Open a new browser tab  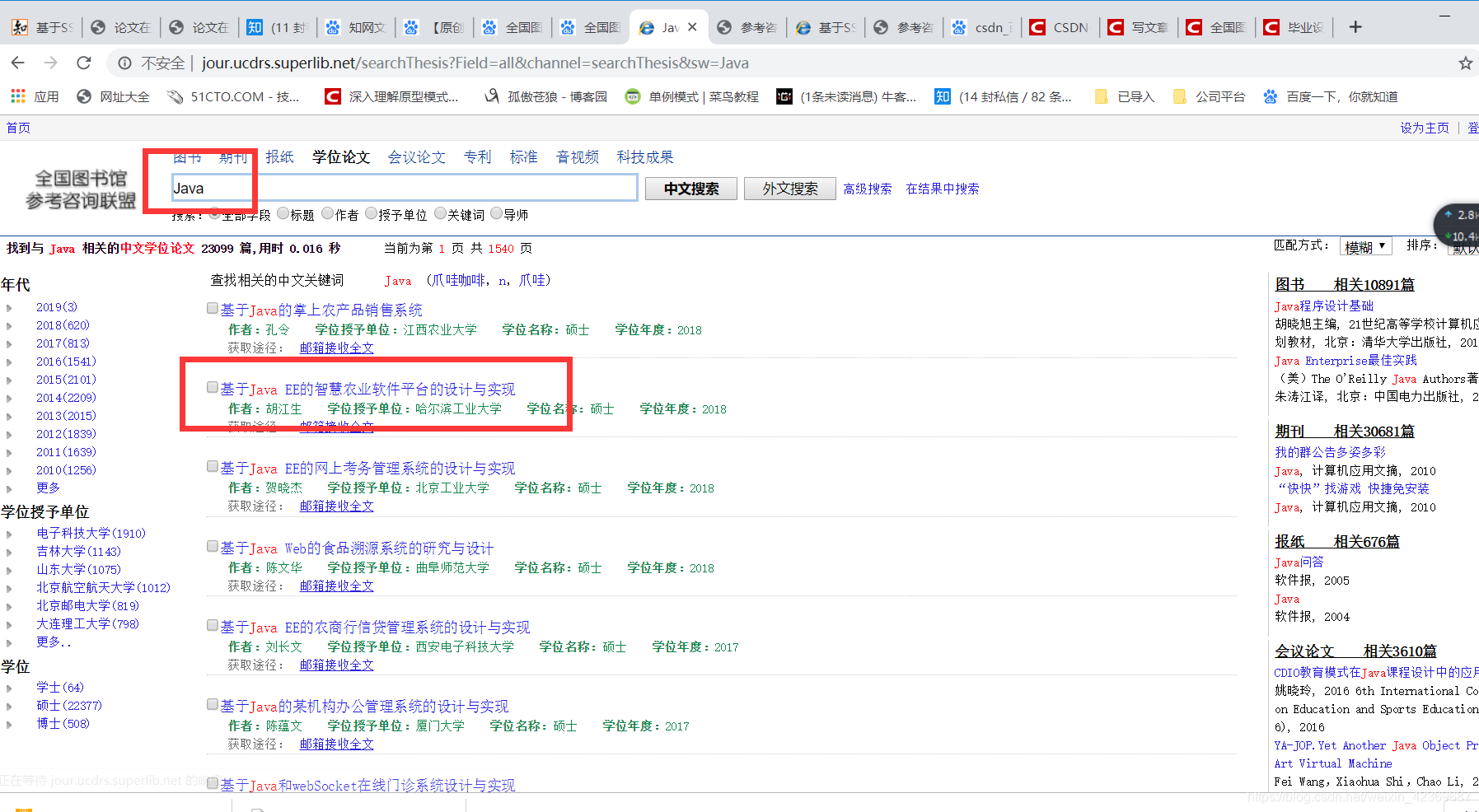pos(1355,27)
